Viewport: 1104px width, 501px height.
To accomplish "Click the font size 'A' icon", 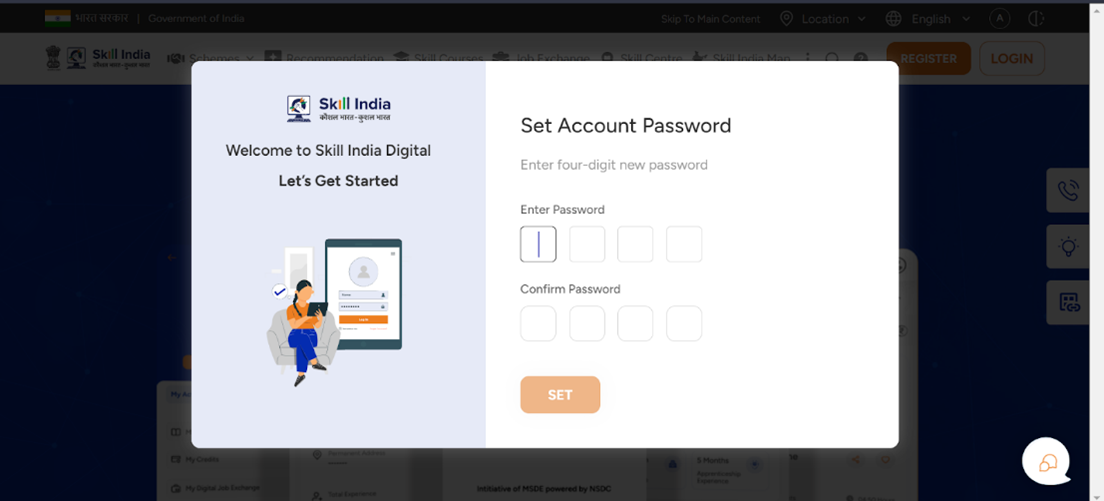I will (999, 19).
